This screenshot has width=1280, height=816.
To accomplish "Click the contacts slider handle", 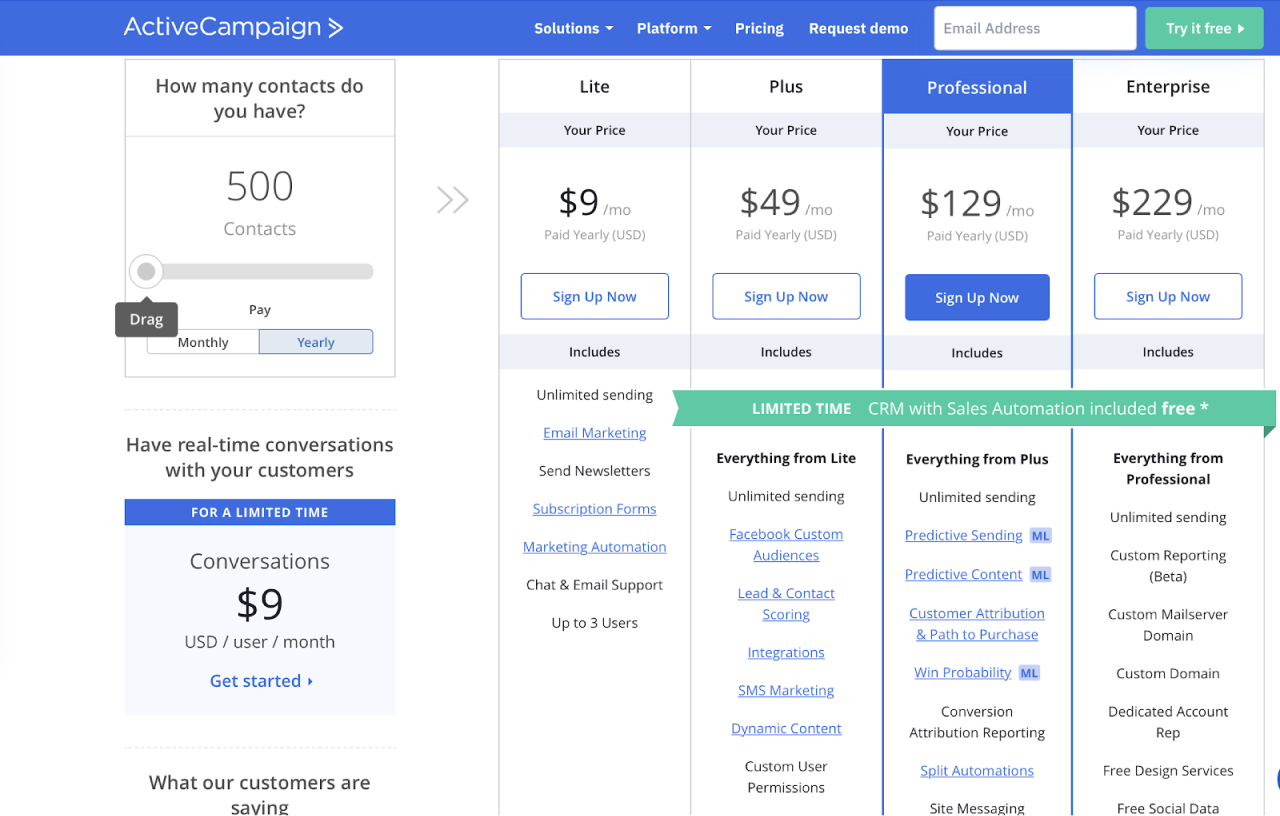I will tap(146, 271).
